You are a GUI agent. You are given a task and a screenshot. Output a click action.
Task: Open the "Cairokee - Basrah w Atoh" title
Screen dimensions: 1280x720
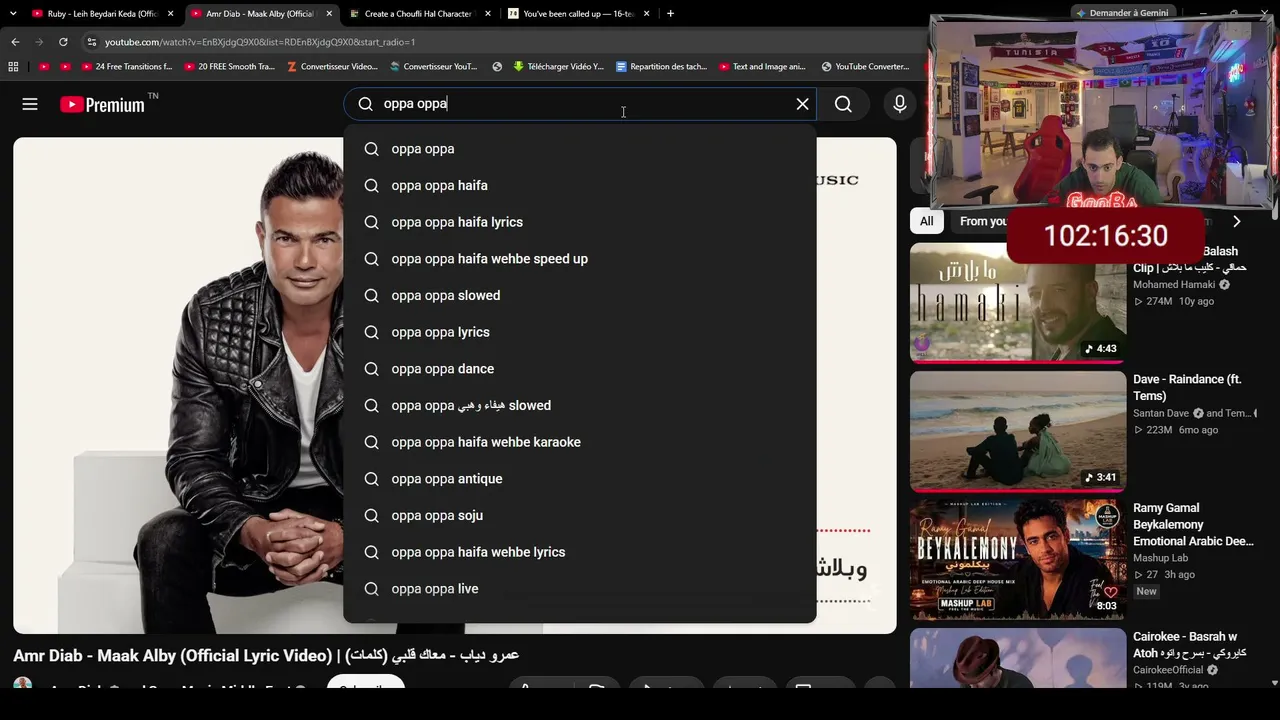(1190, 645)
